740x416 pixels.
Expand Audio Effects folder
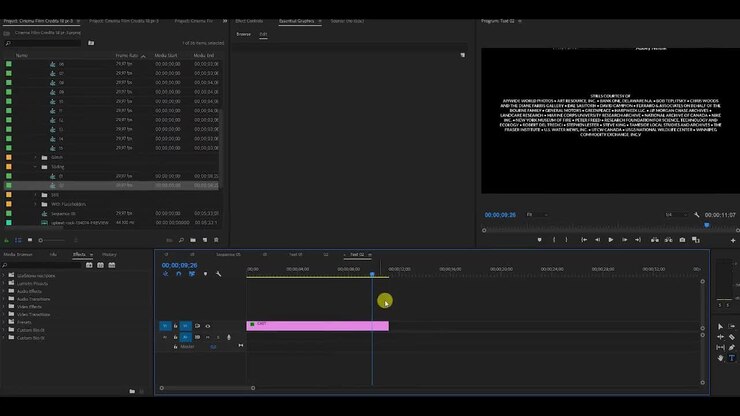pos(4,291)
